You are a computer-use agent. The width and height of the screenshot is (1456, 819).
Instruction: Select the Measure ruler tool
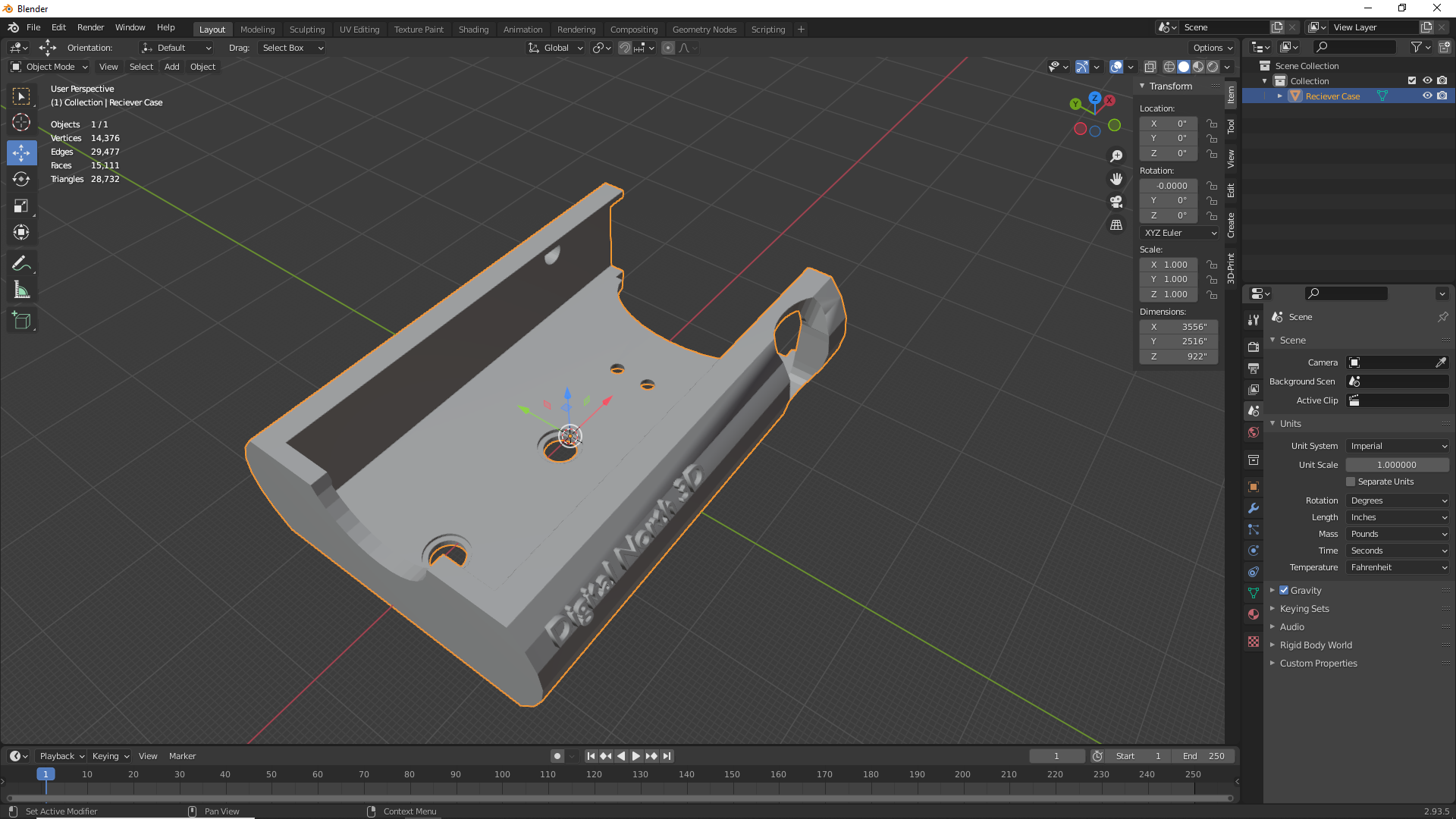tap(21, 290)
